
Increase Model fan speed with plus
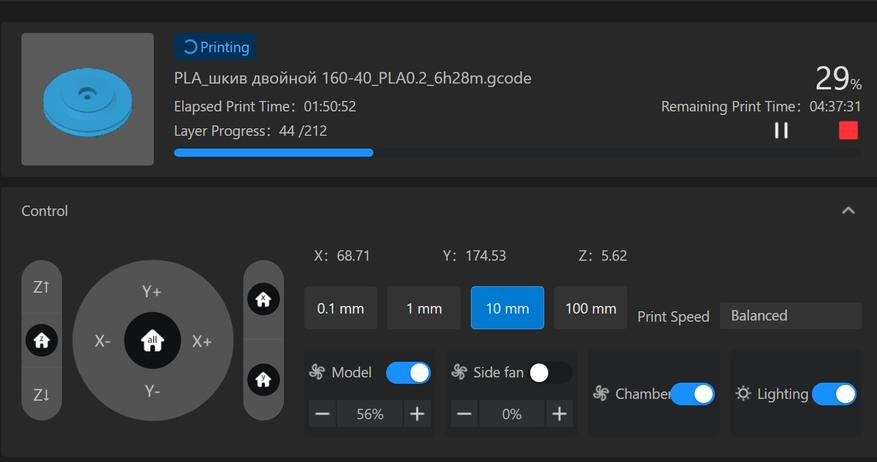click(x=417, y=414)
